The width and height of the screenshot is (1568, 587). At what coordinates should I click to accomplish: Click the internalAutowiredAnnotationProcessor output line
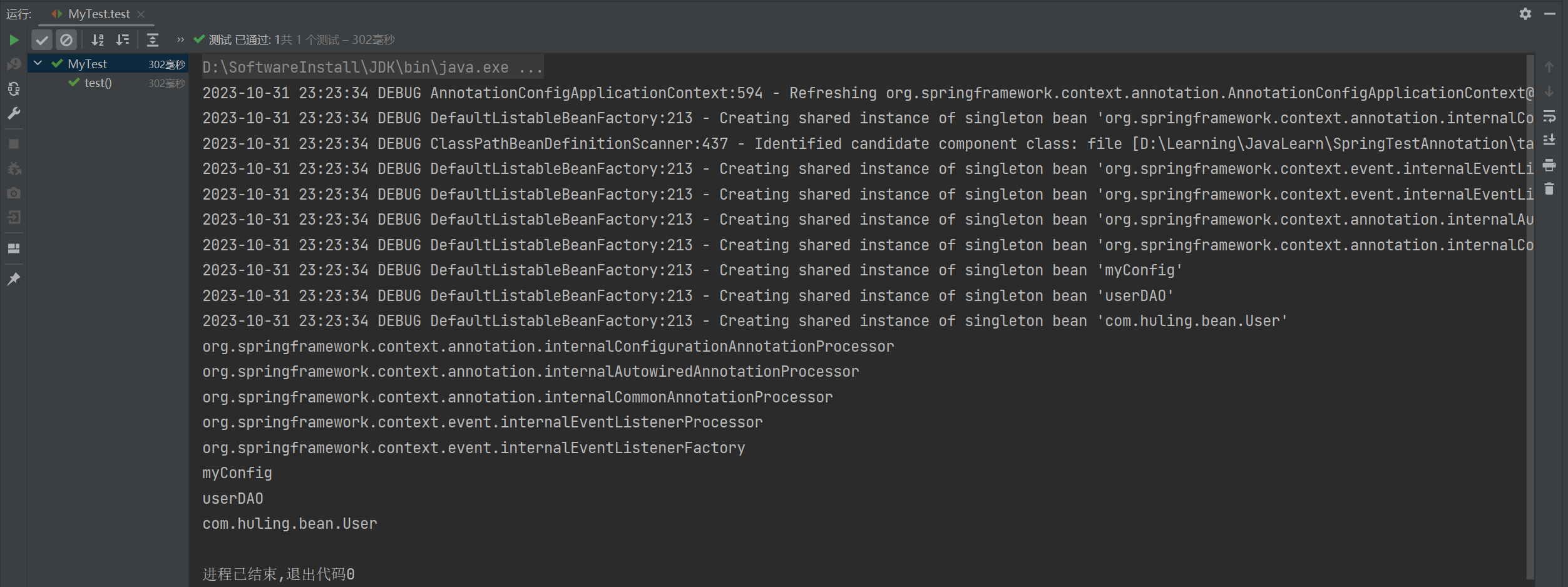[531, 372]
